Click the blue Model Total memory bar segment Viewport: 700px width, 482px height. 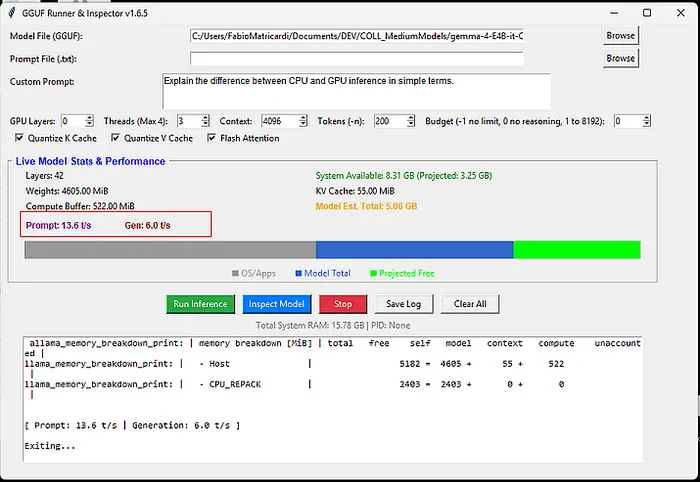(x=414, y=250)
